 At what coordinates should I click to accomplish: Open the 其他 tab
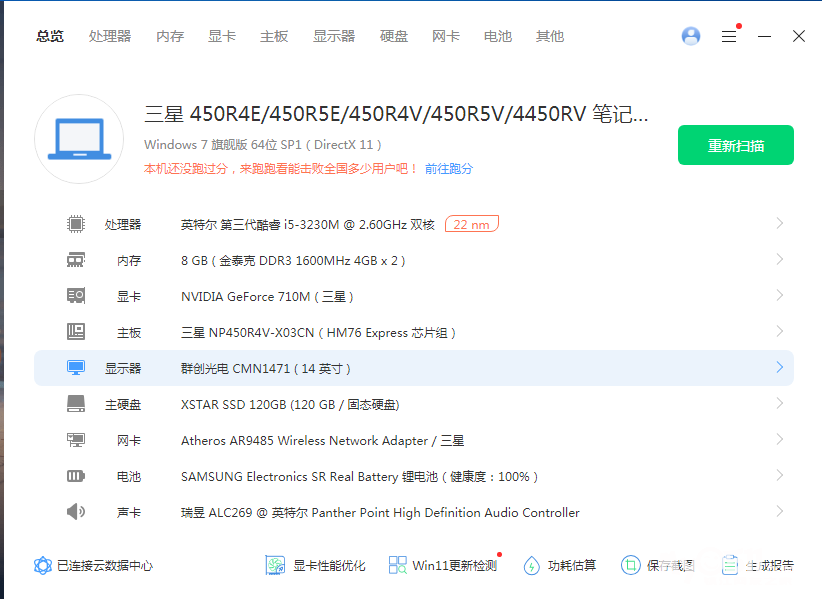coord(550,36)
